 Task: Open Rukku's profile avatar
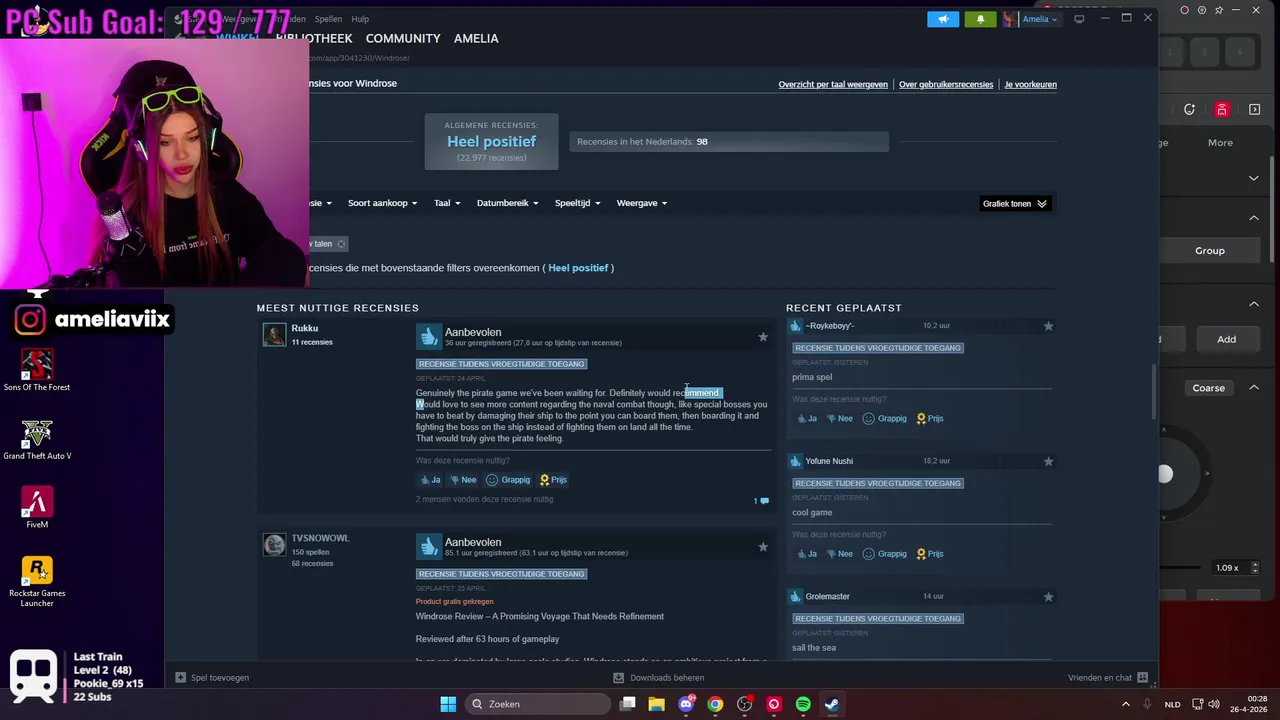click(x=274, y=335)
